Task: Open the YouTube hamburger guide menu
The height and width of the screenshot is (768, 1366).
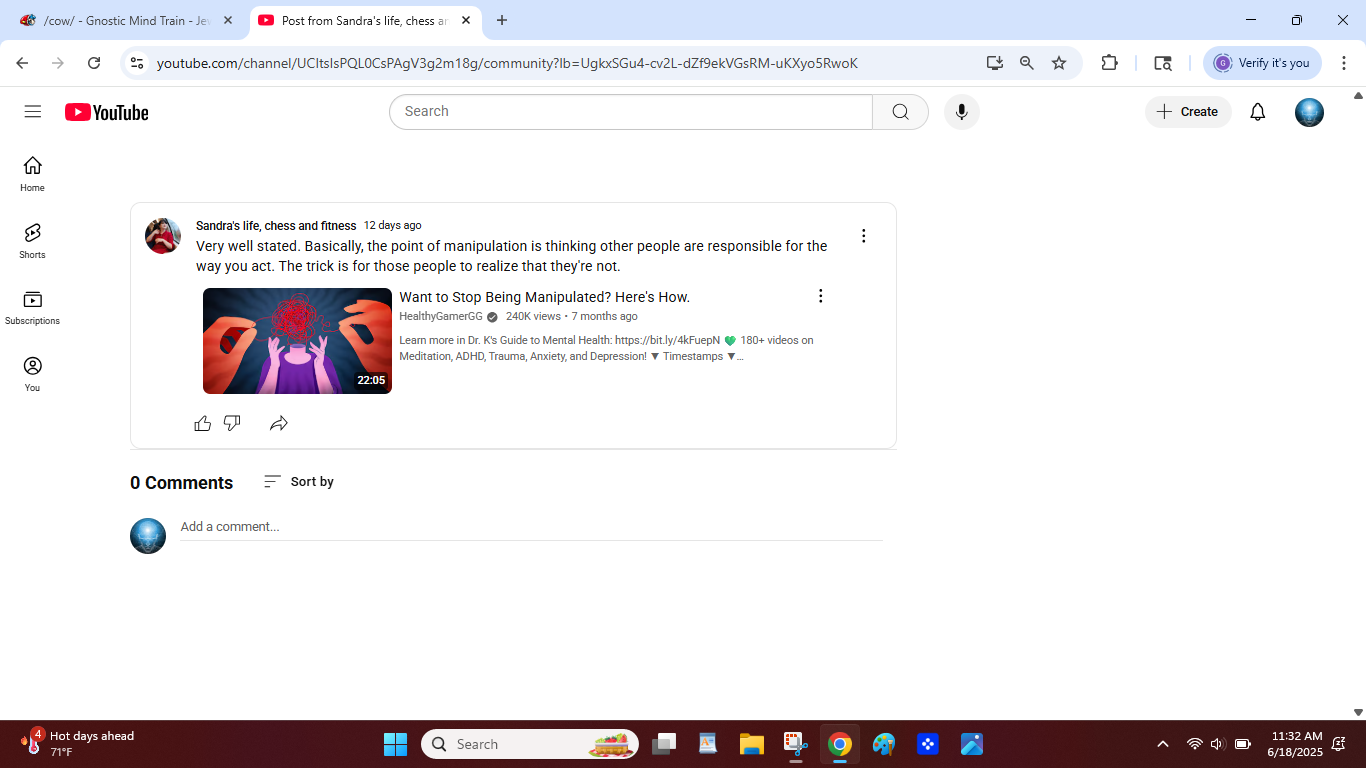Action: click(33, 112)
